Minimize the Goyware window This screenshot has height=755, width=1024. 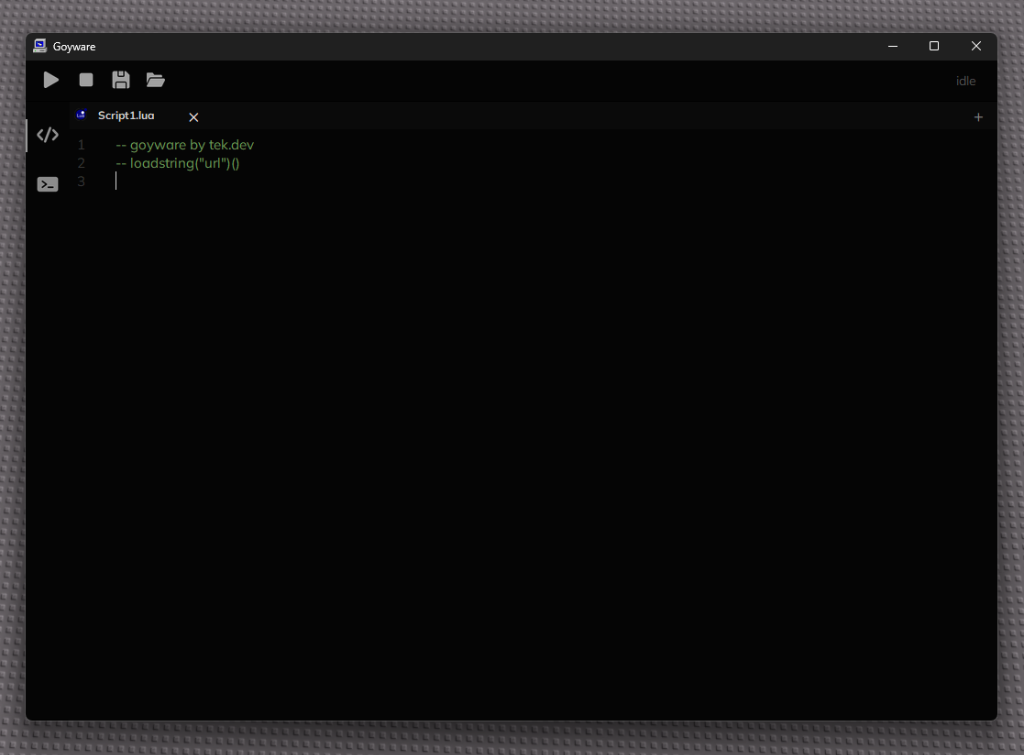[893, 46]
